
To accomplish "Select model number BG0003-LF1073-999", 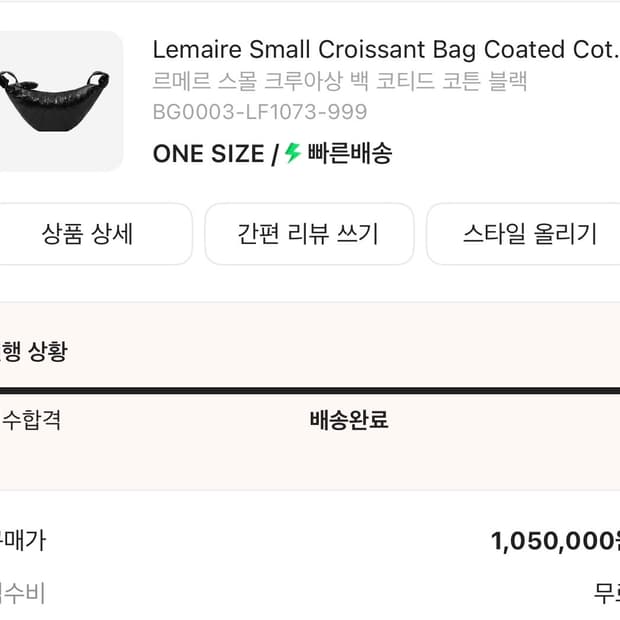I will click(260, 112).
